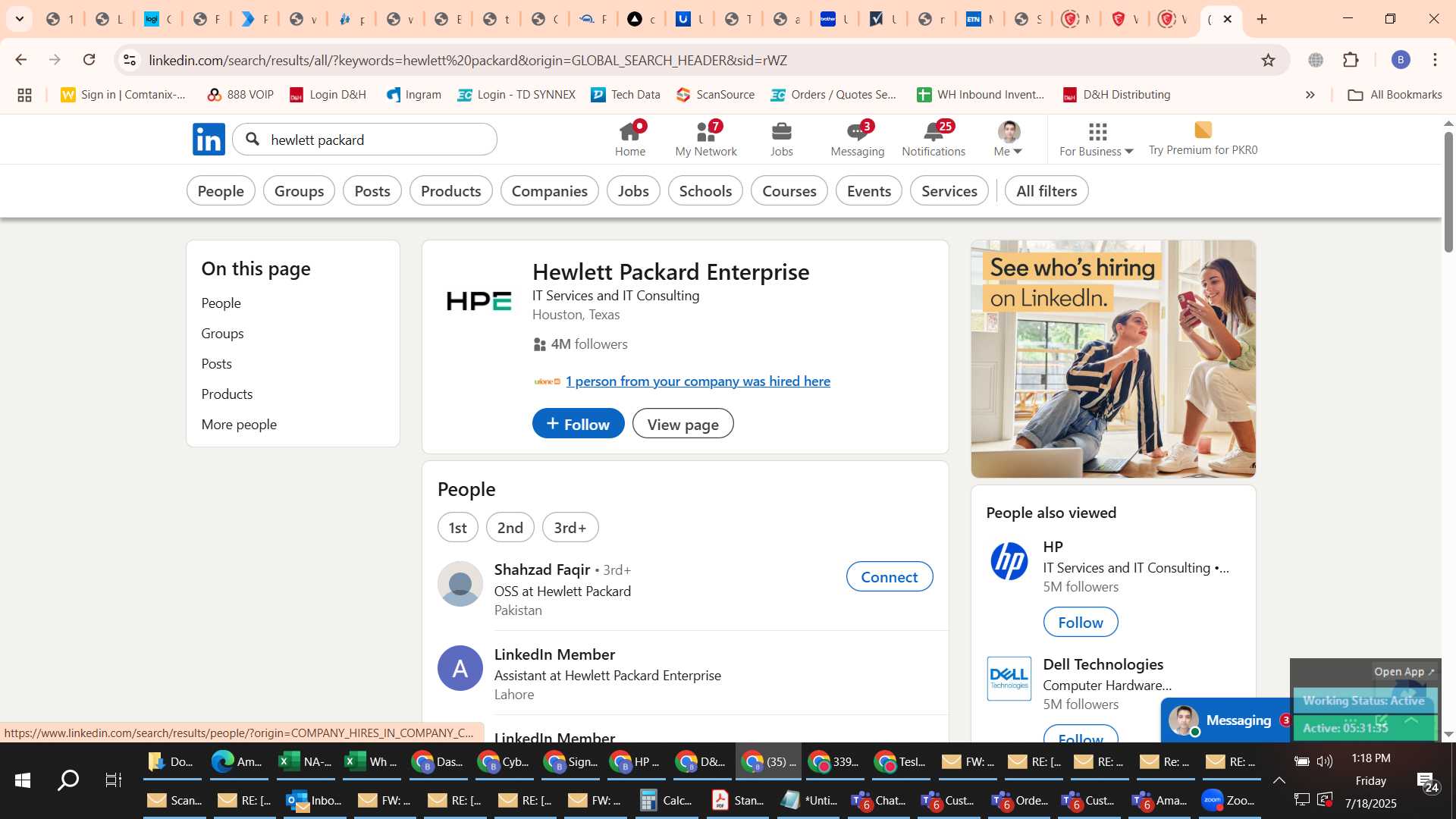This screenshot has width=1456, height=819.
Task: Open the HP logo in People also viewed
Action: click(x=1009, y=561)
